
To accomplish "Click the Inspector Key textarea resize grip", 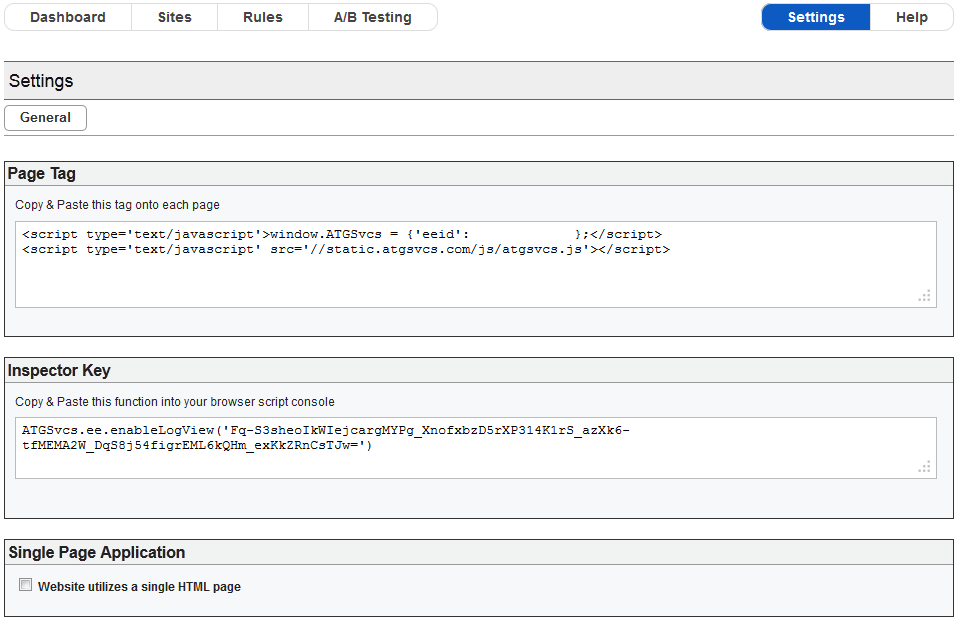I will pos(925,467).
